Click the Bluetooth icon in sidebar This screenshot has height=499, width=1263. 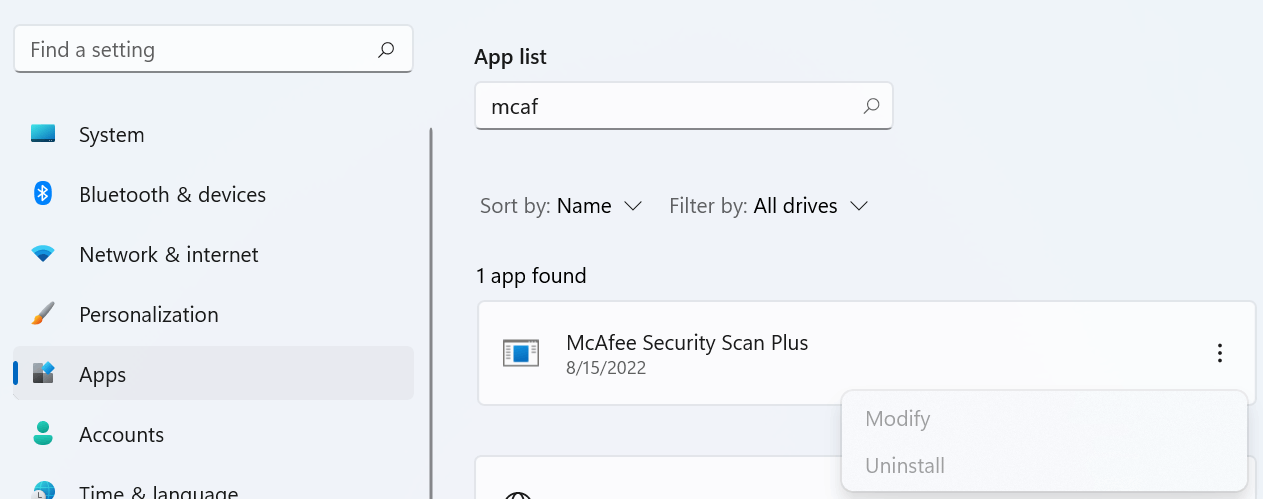click(x=43, y=194)
